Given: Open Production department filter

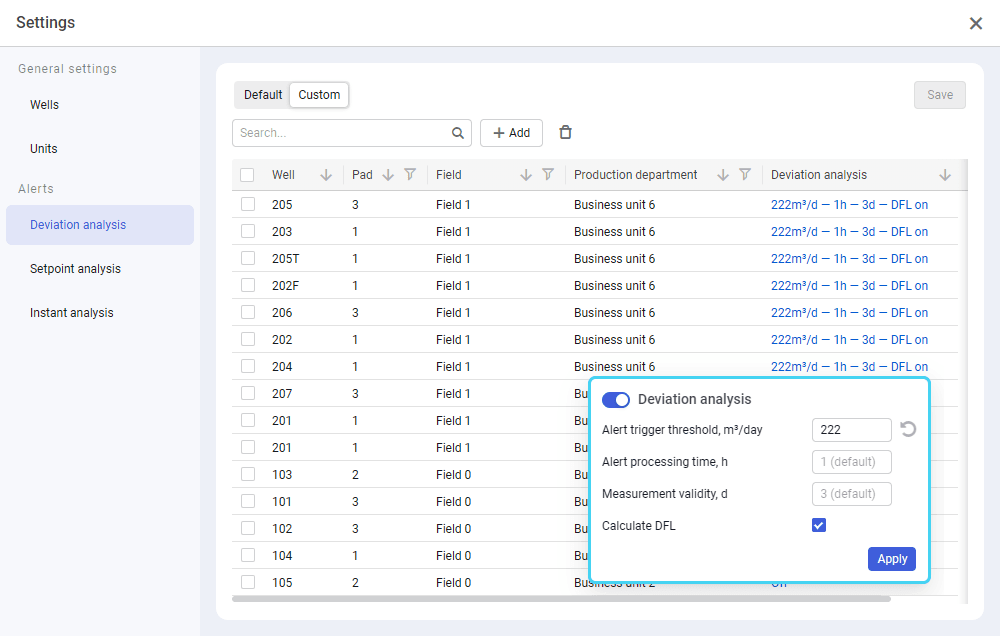Looking at the screenshot, I should 745,174.
